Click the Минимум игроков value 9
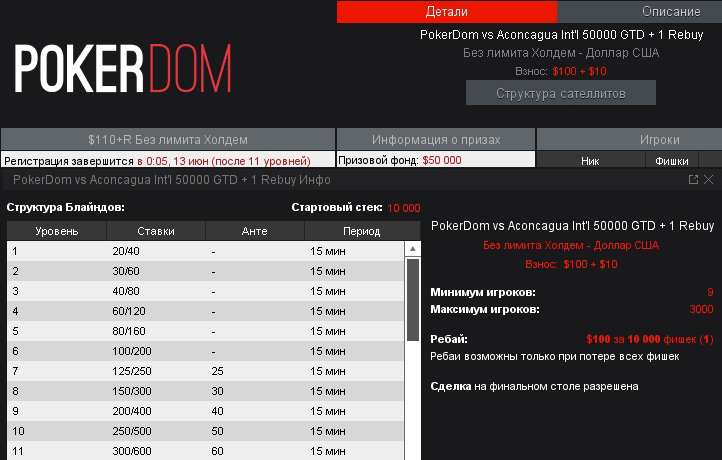Viewport: 722px width, 460px height. coord(710,292)
